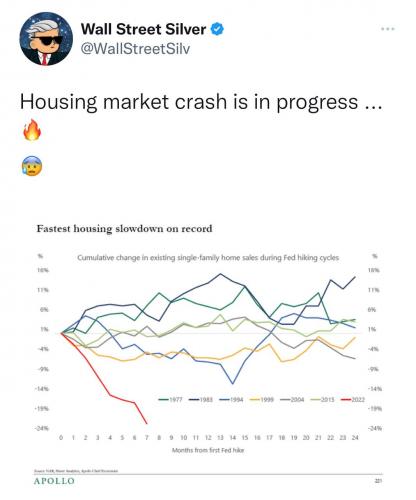Open the three-dot more options menu
Screen dimensions: 416x500
[x=388, y=29]
